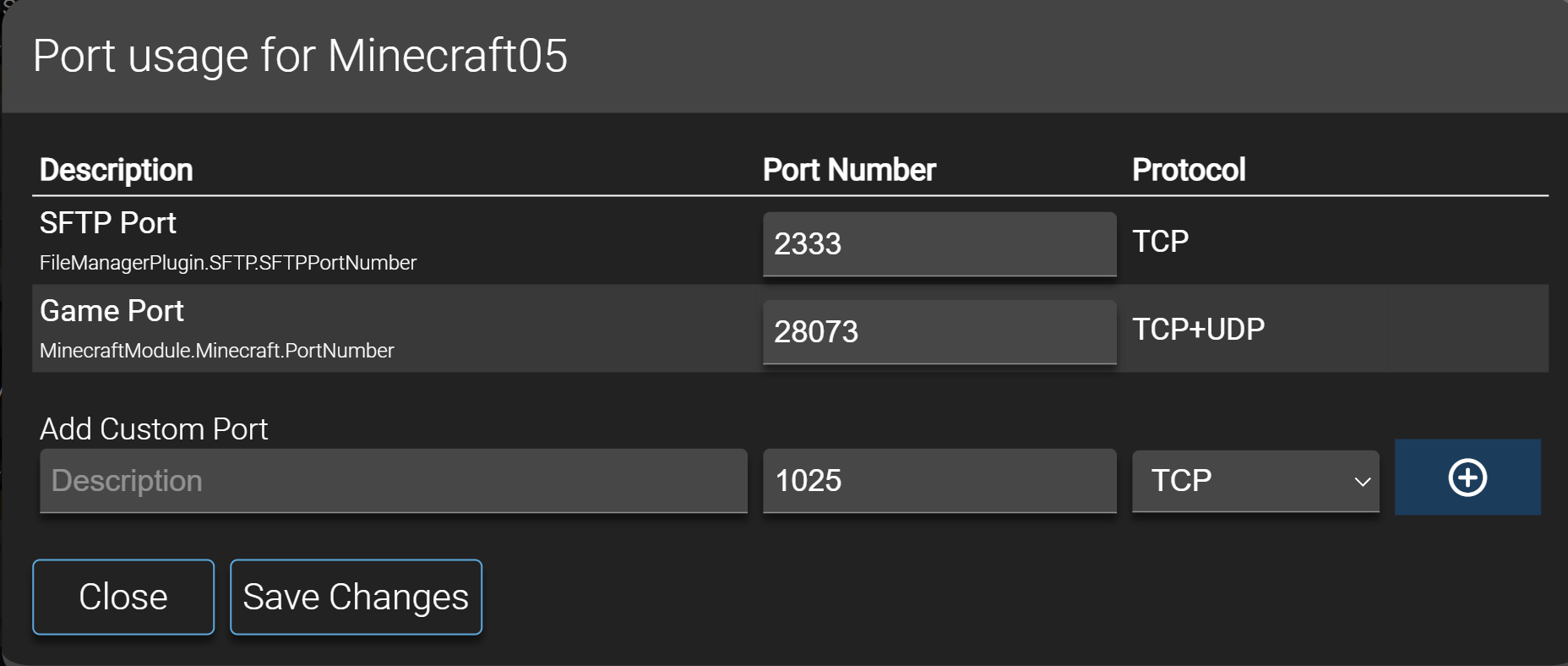1568x666 pixels.
Task: Click the Port usage for Minecraft05 title
Action: [x=300, y=56]
